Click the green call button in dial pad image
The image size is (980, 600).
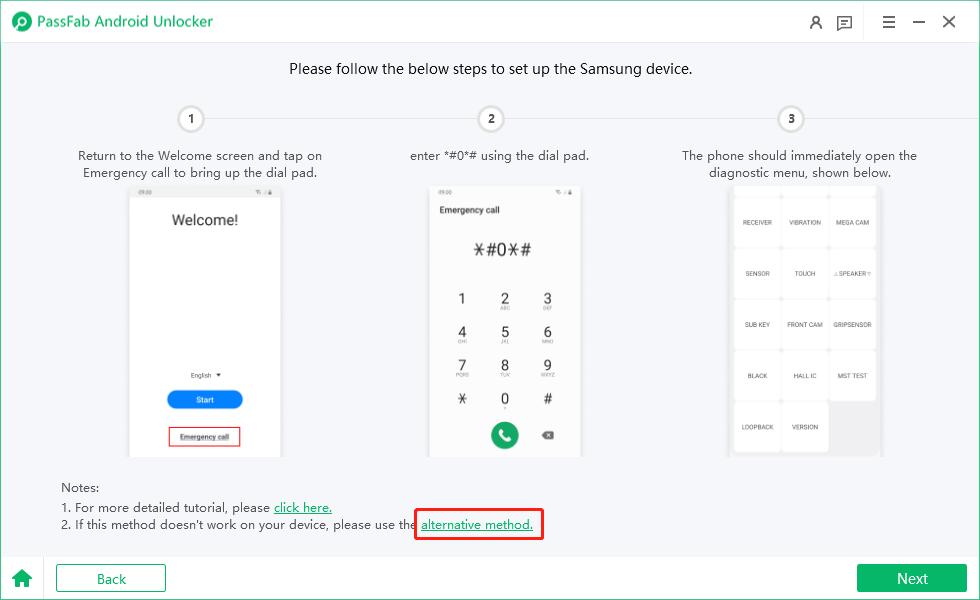[504, 435]
